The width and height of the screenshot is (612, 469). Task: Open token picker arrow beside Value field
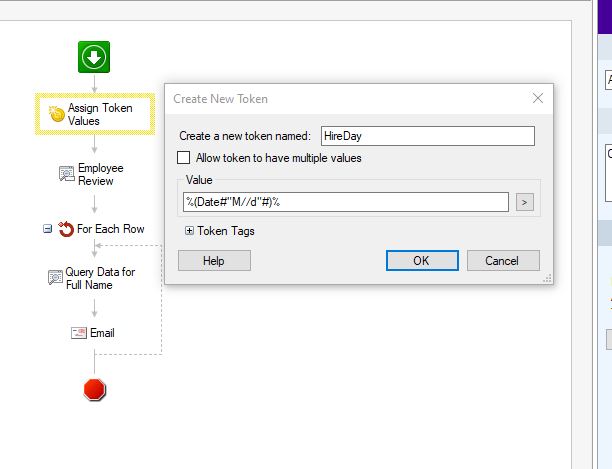coord(525,202)
